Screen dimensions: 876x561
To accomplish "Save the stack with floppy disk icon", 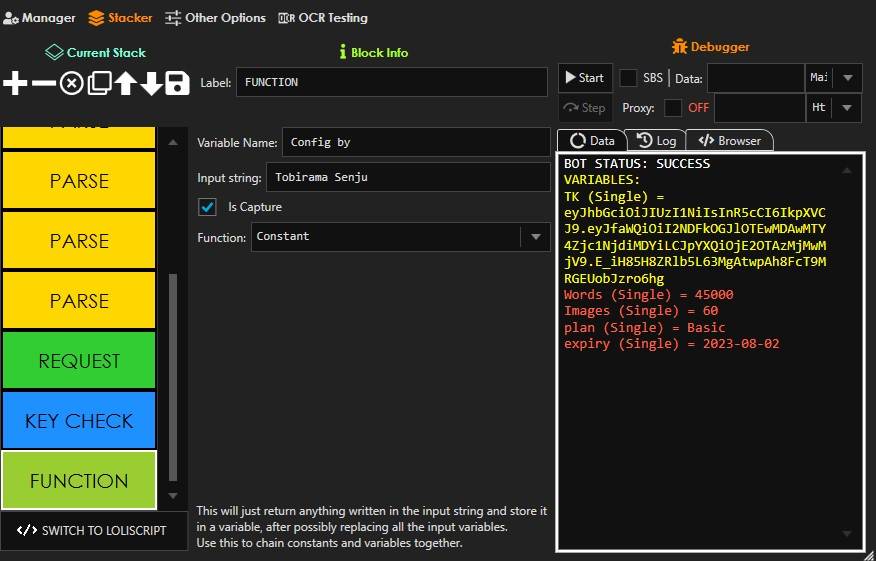I will point(178,84).
